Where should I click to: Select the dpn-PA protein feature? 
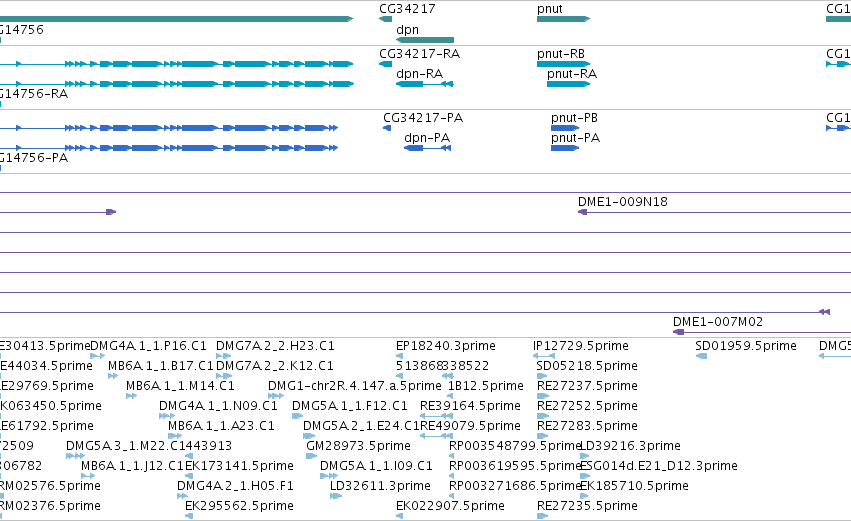pyautogui.click(x=428, y=148)
